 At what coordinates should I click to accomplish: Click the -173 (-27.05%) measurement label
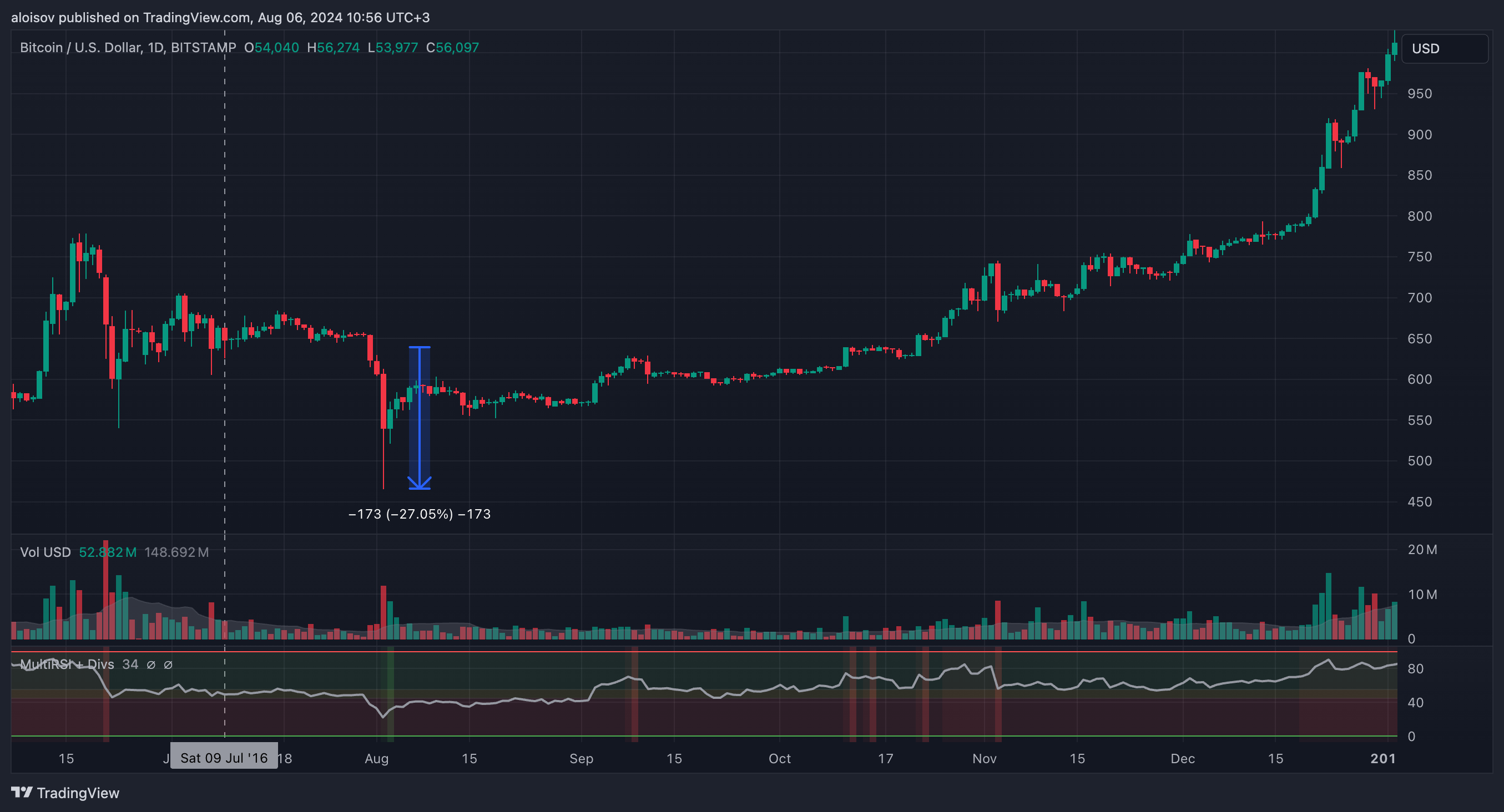(419, 514)
